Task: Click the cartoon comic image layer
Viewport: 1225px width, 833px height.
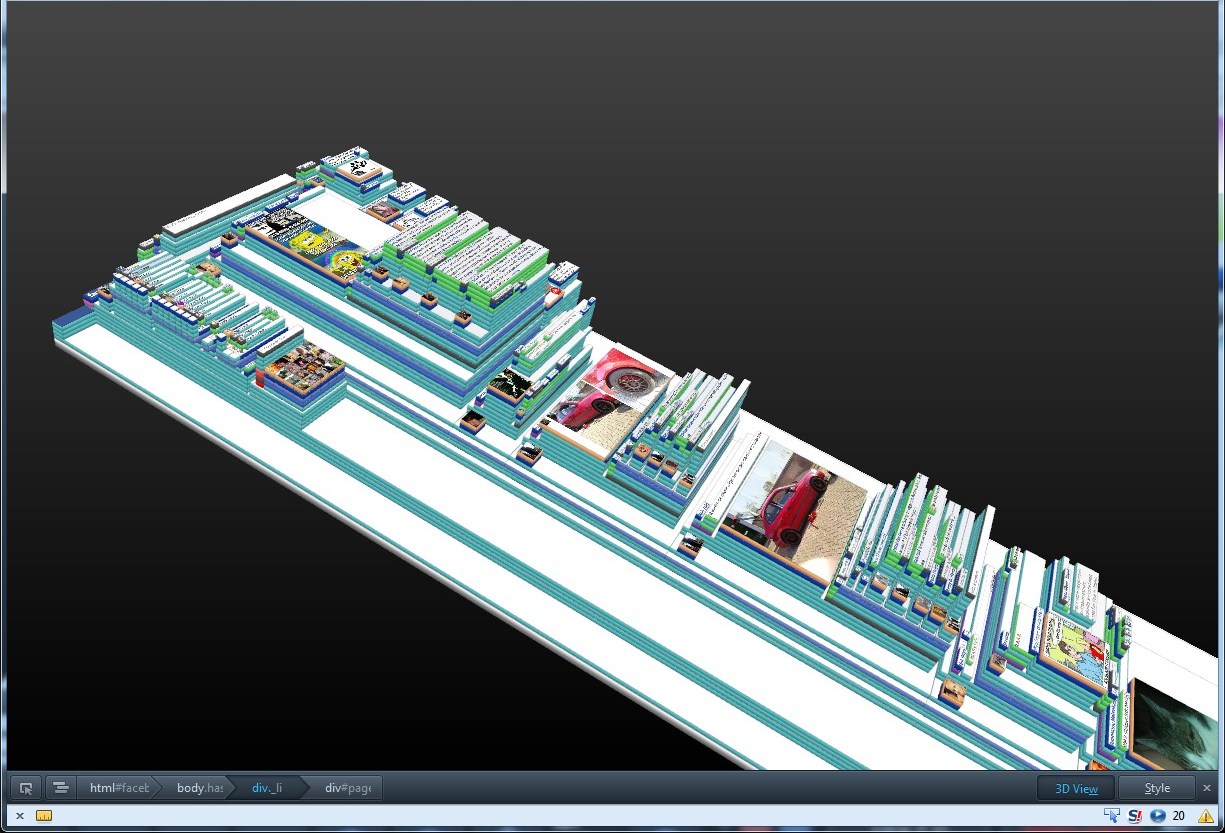Action: (x=1077, y=646)
